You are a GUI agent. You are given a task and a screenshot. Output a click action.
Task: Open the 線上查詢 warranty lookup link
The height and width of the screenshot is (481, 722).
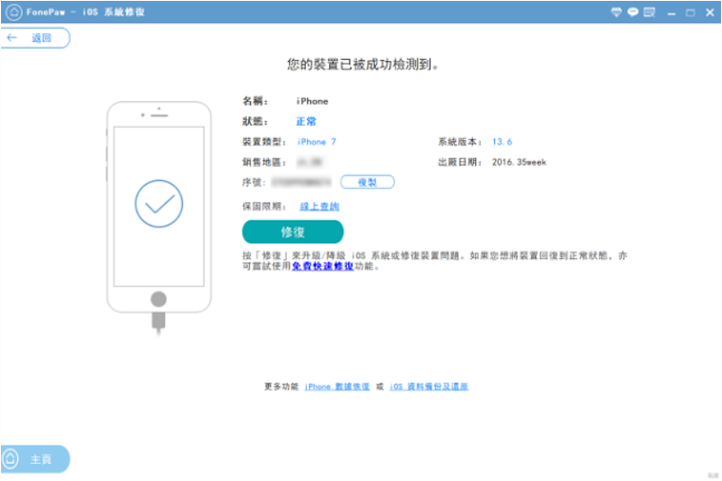(x=320, y=205)
